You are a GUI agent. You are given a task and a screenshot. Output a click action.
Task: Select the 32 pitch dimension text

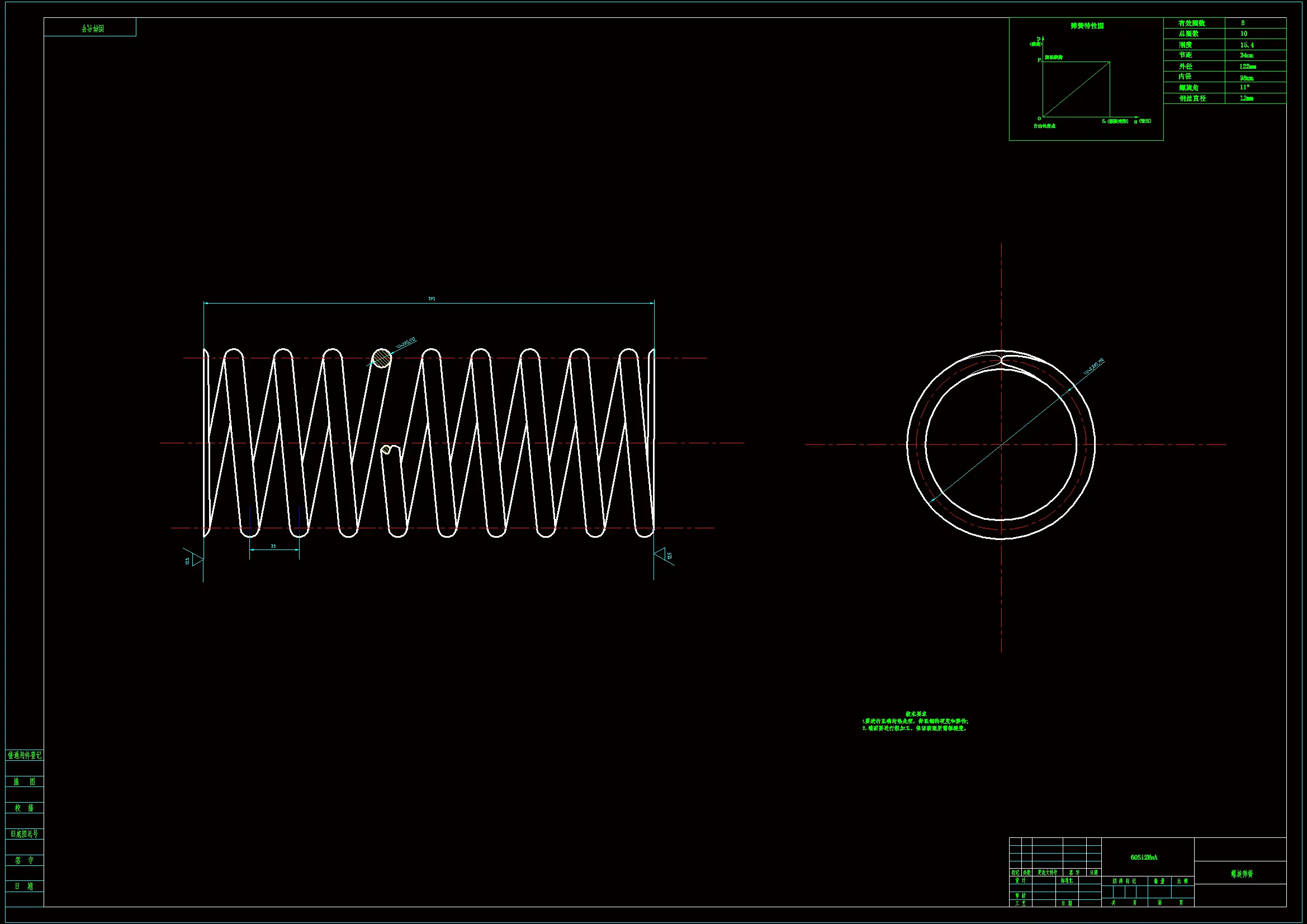pos(273,546)
